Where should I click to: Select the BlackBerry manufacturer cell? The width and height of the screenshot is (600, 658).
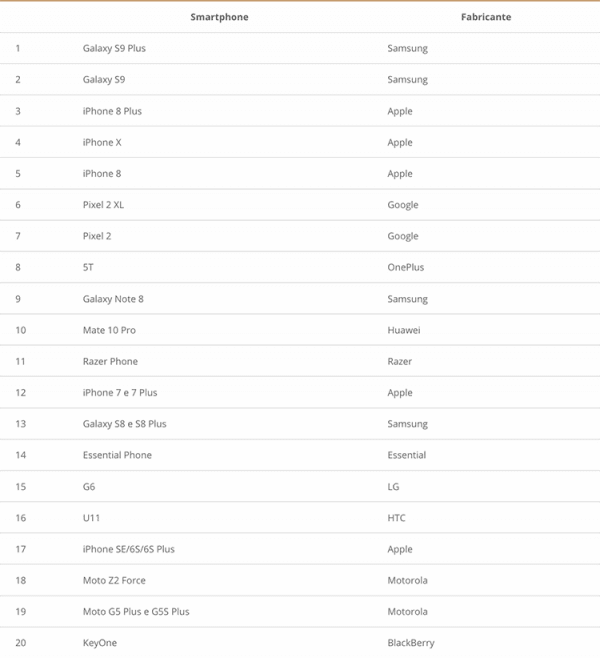click(411, 643)
